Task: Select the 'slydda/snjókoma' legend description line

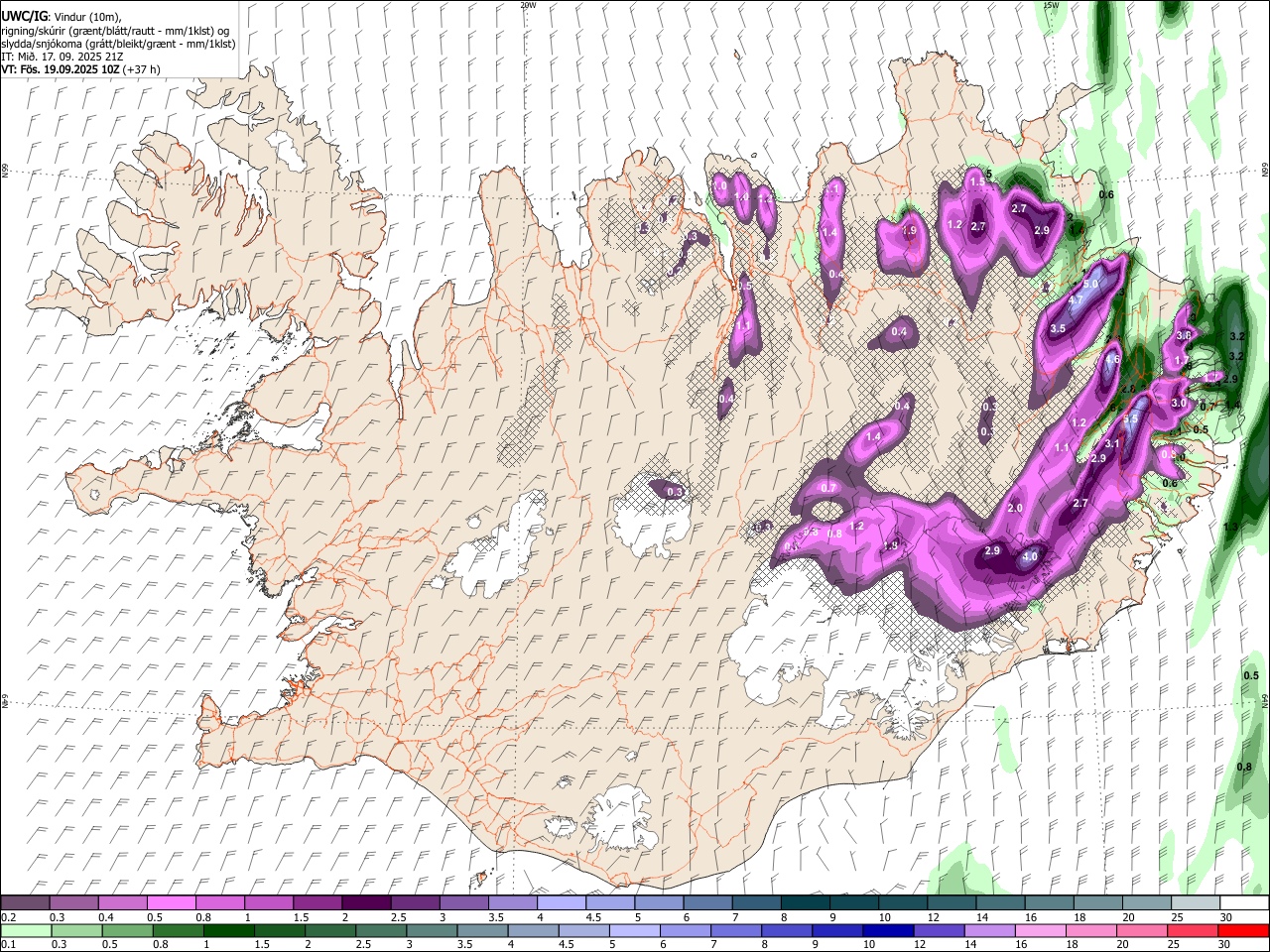Action: tap(118, 44)
